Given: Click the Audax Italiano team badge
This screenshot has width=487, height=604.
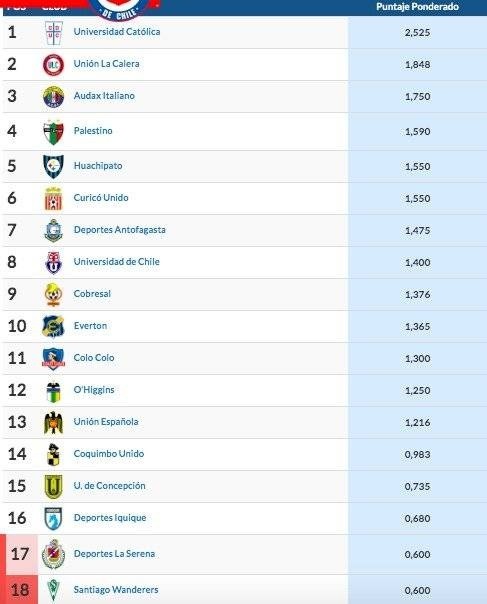Looking at the screenshot, I should 54,97.
